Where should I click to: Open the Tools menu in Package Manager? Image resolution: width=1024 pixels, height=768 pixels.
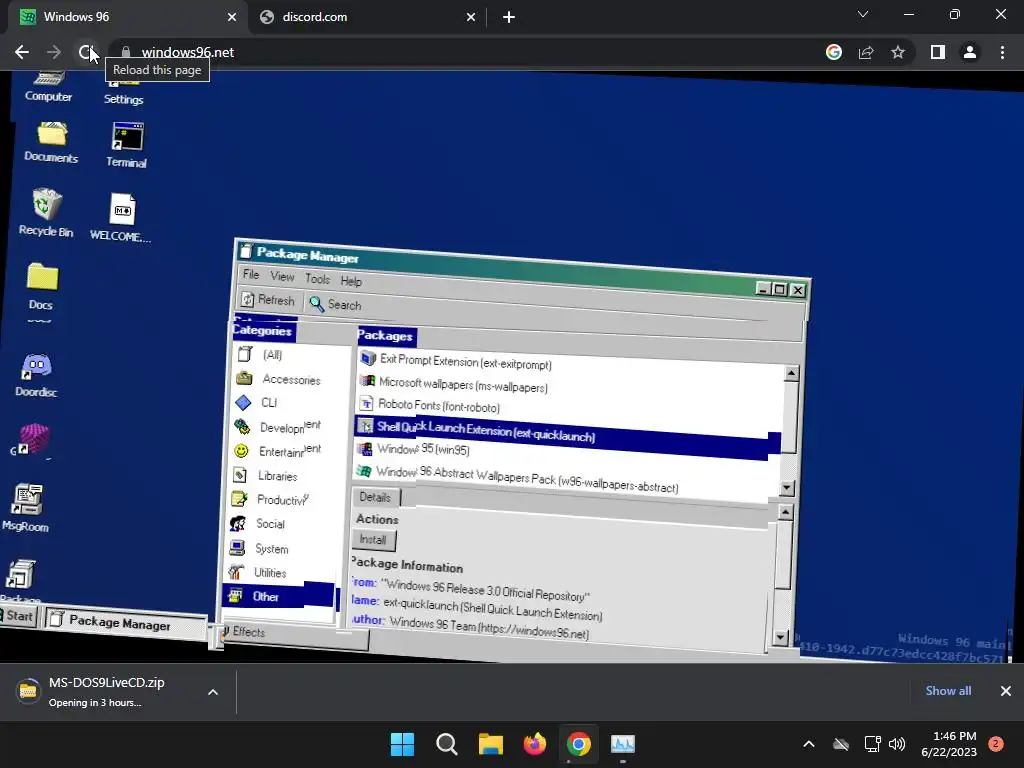[x=317, y=279]
